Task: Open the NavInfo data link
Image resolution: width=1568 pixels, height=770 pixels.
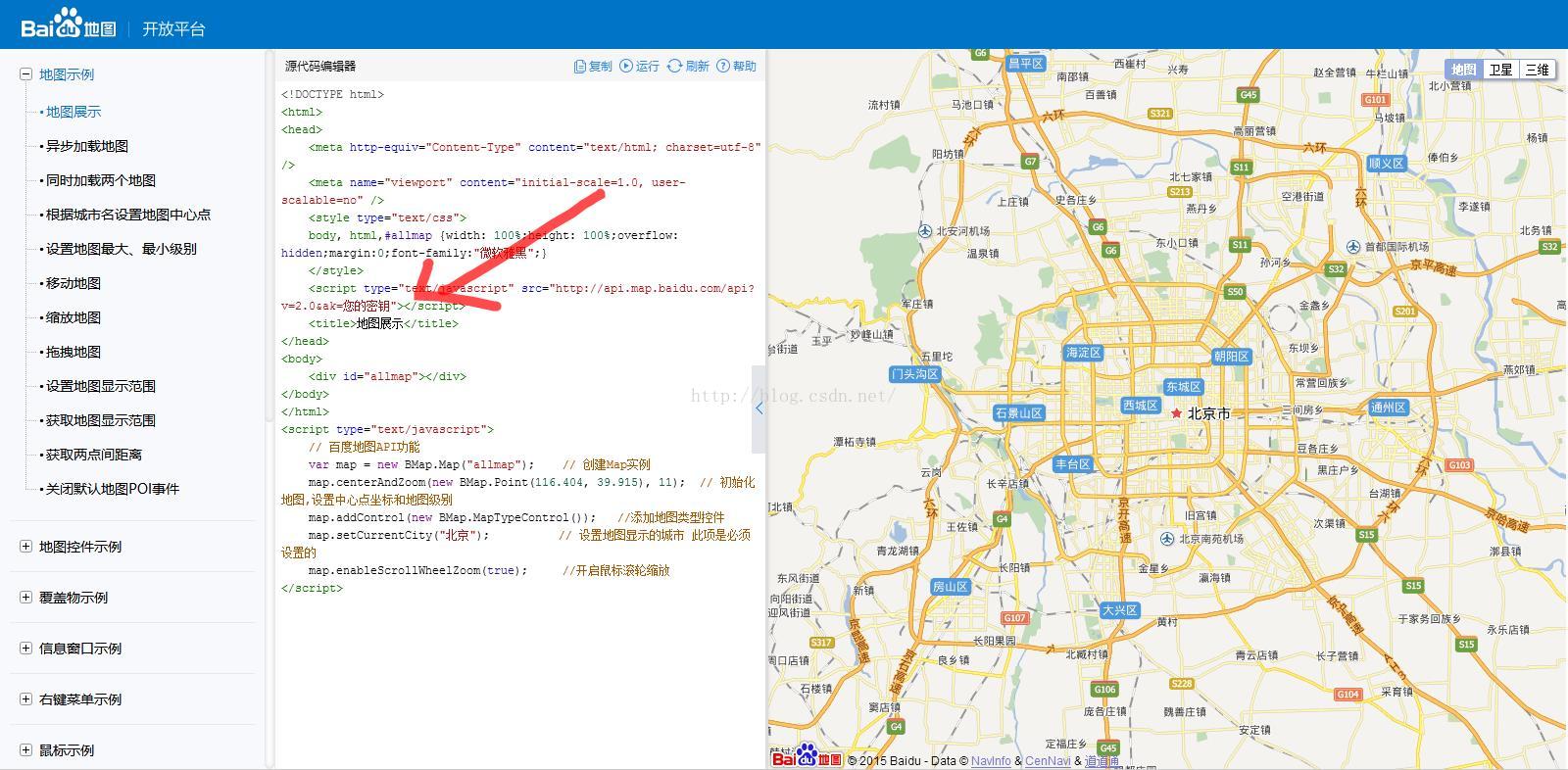Action: click(991, 761)
